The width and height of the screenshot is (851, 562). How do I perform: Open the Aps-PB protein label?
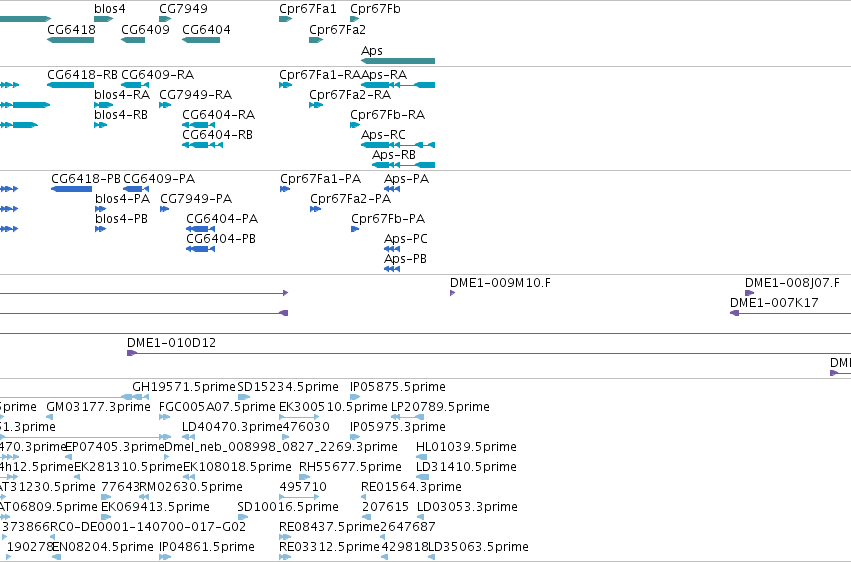(x=405, y=259)
